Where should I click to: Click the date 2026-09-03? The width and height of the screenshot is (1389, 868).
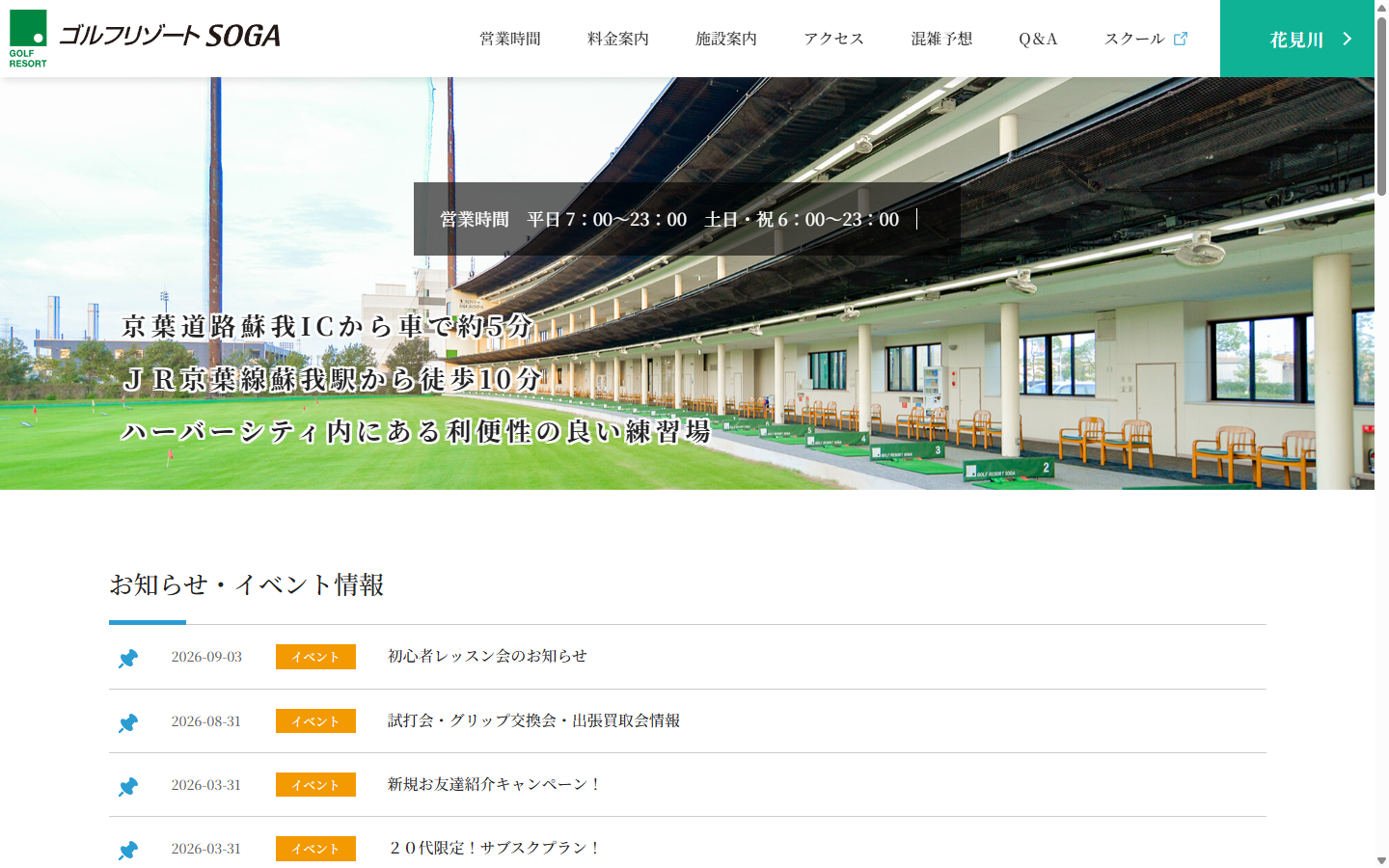pos(206,657)
